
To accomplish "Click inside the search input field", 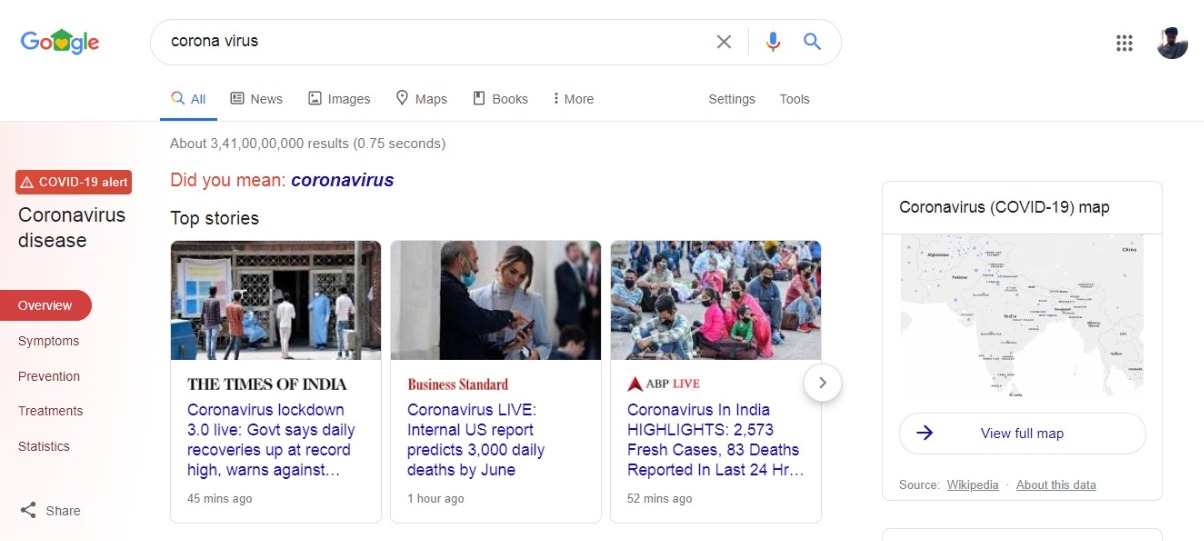I will pos(430,42).
